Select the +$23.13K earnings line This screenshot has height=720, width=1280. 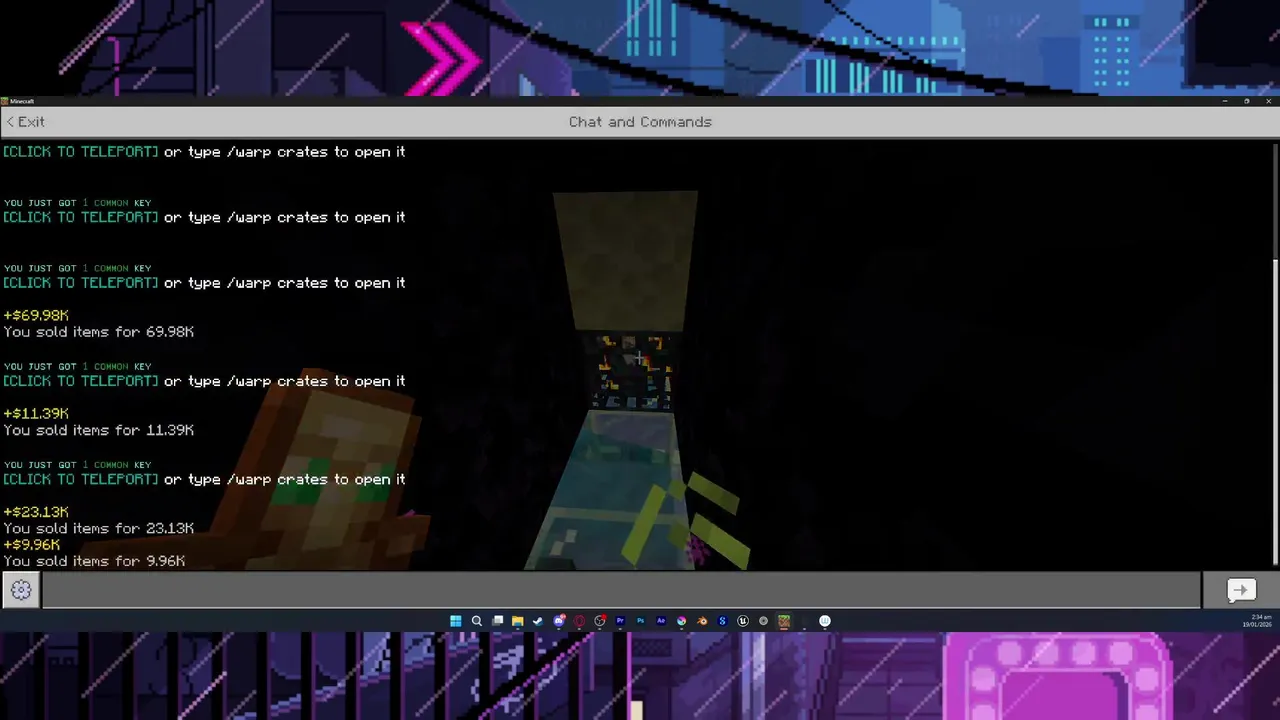[36, 512]
